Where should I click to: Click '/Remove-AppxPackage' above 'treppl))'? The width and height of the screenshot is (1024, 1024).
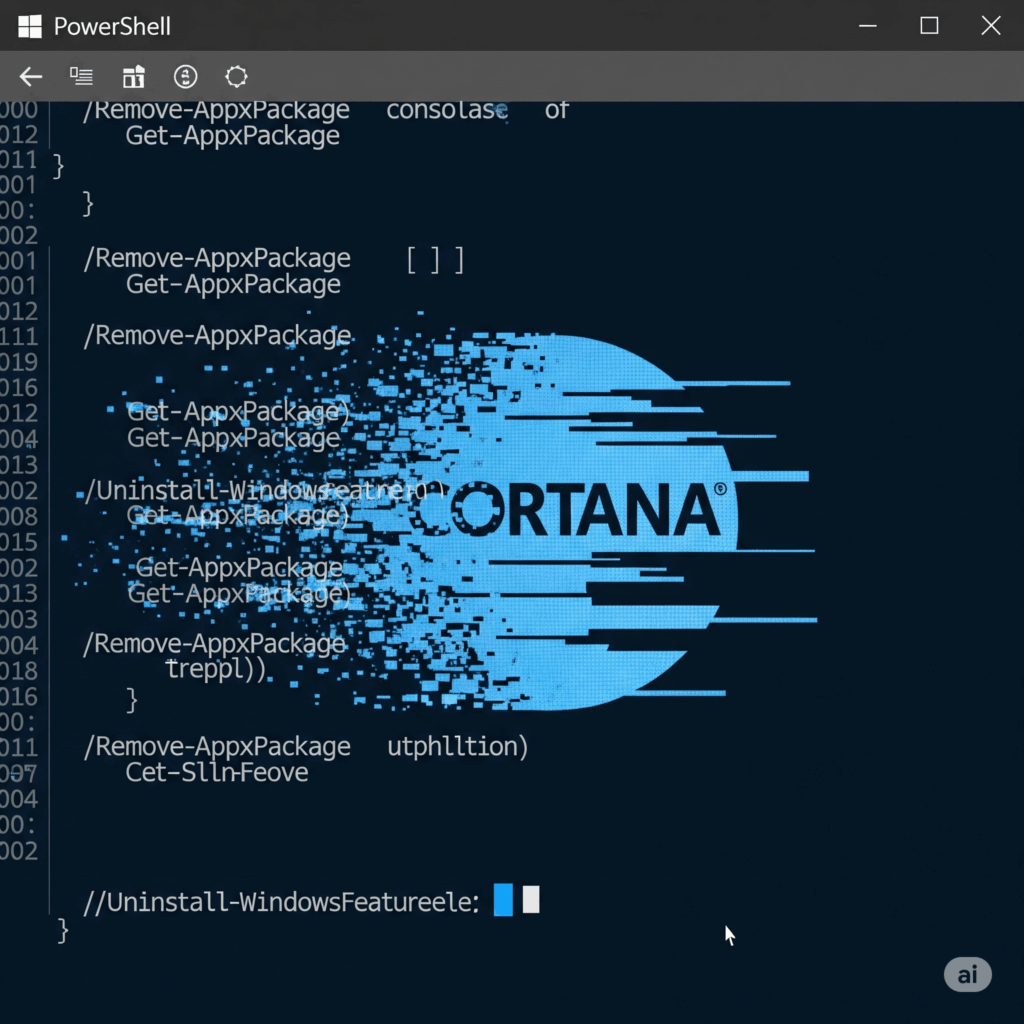pyautogui.click(x=214, y=644)
